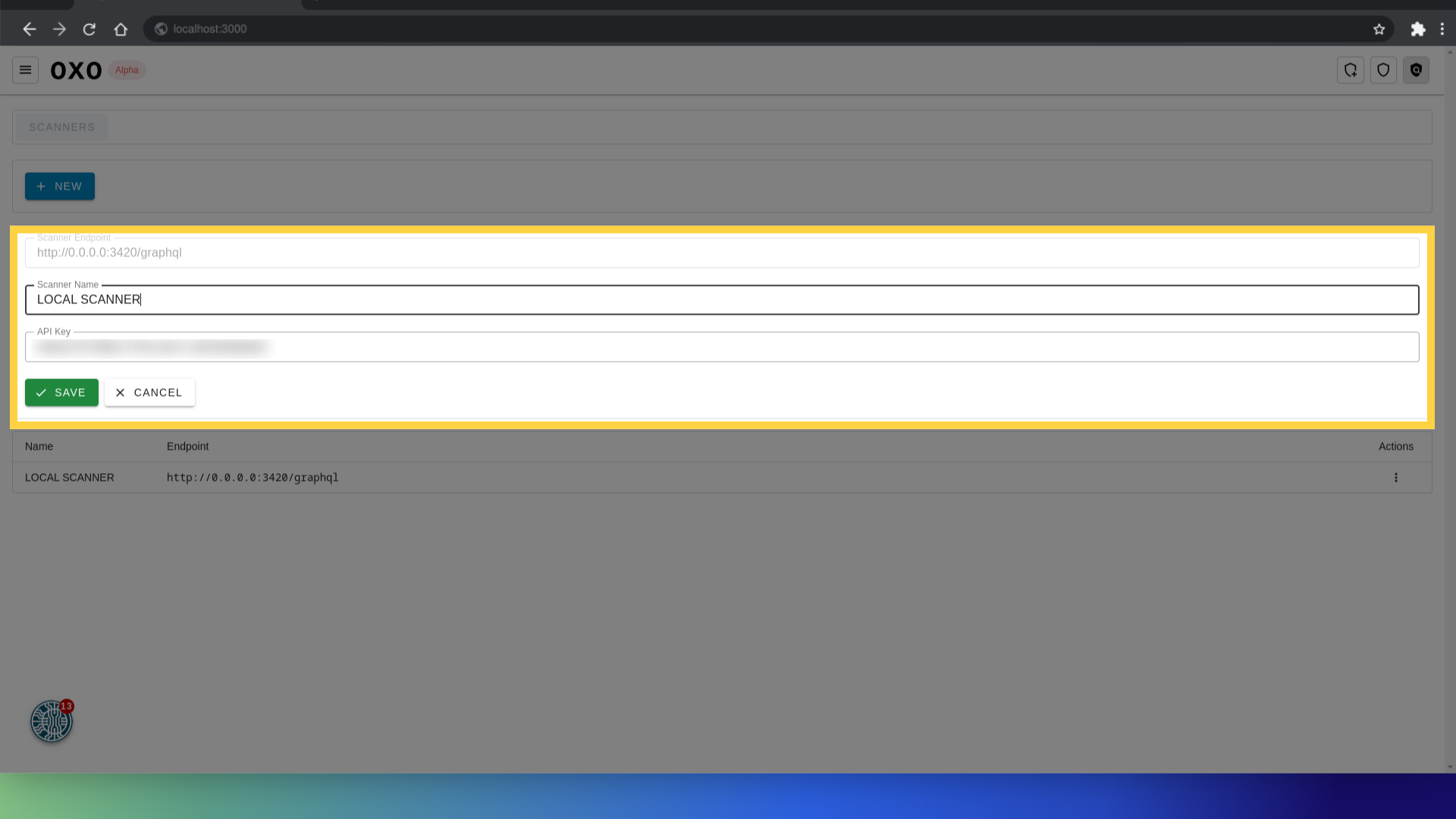Image resolution: width=1456 pixels, height=819 pixels.
Task: Click the three-dot actions menu for LOCAL SCANNER
Action: click(1396, 477)
